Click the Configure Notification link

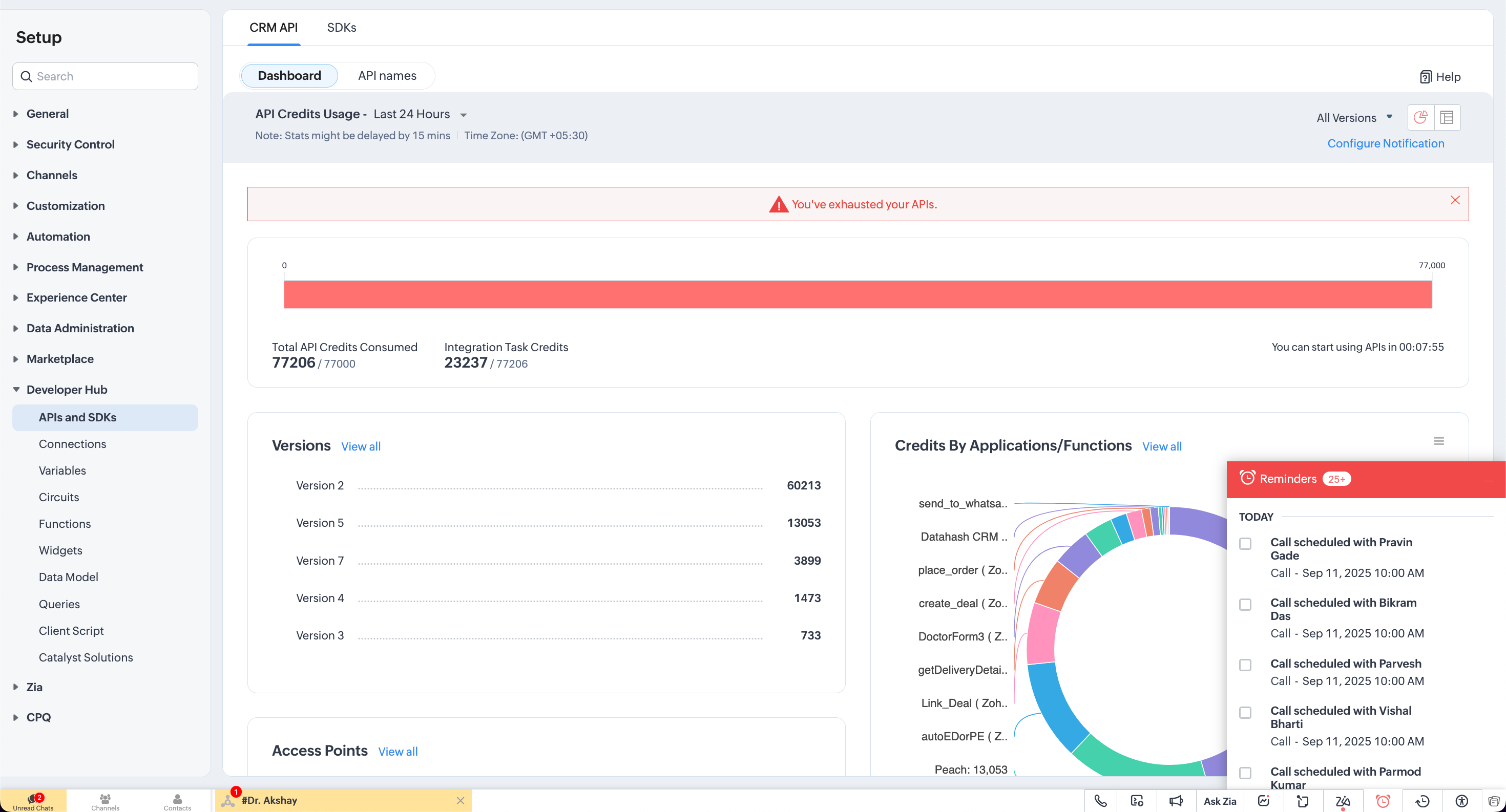1385,144
